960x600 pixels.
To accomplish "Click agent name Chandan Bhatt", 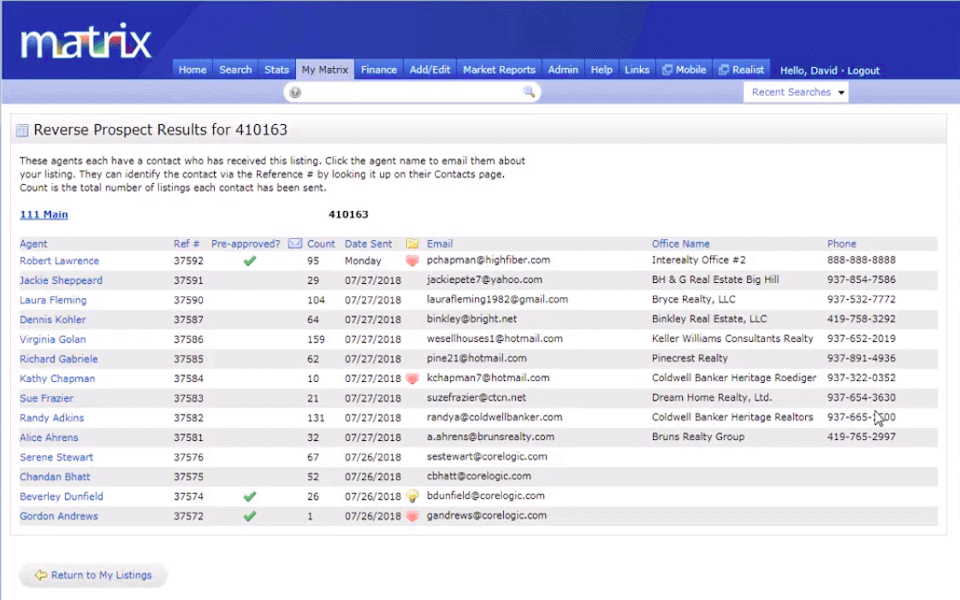I will coord(54,476).
